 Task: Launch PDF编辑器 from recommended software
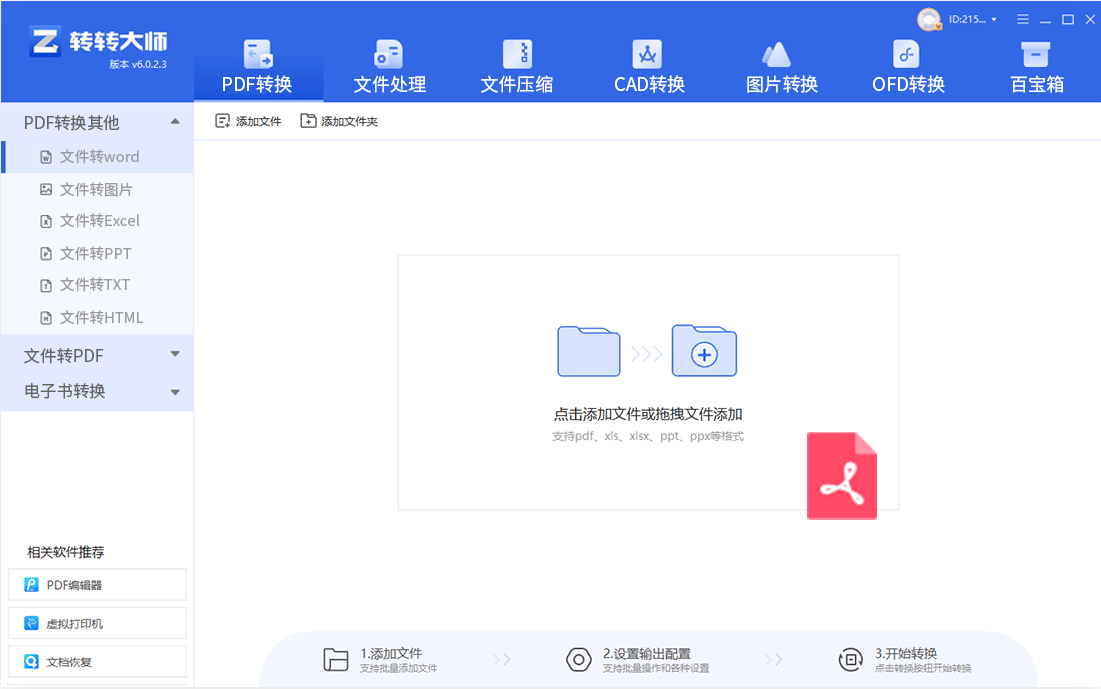point(97,584)
